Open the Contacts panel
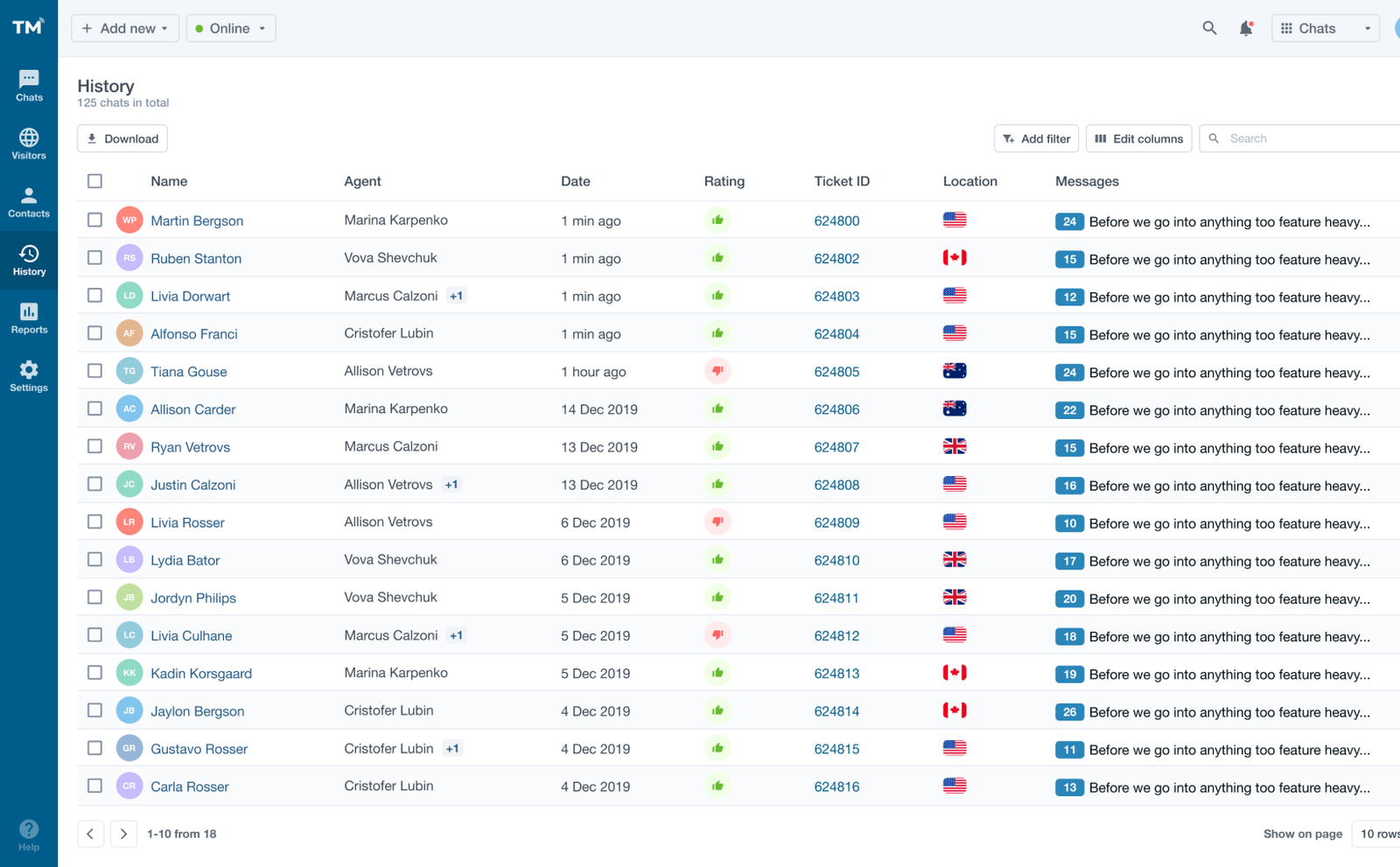The width and height of the screenshot is (1400, 867). point(29,200)
